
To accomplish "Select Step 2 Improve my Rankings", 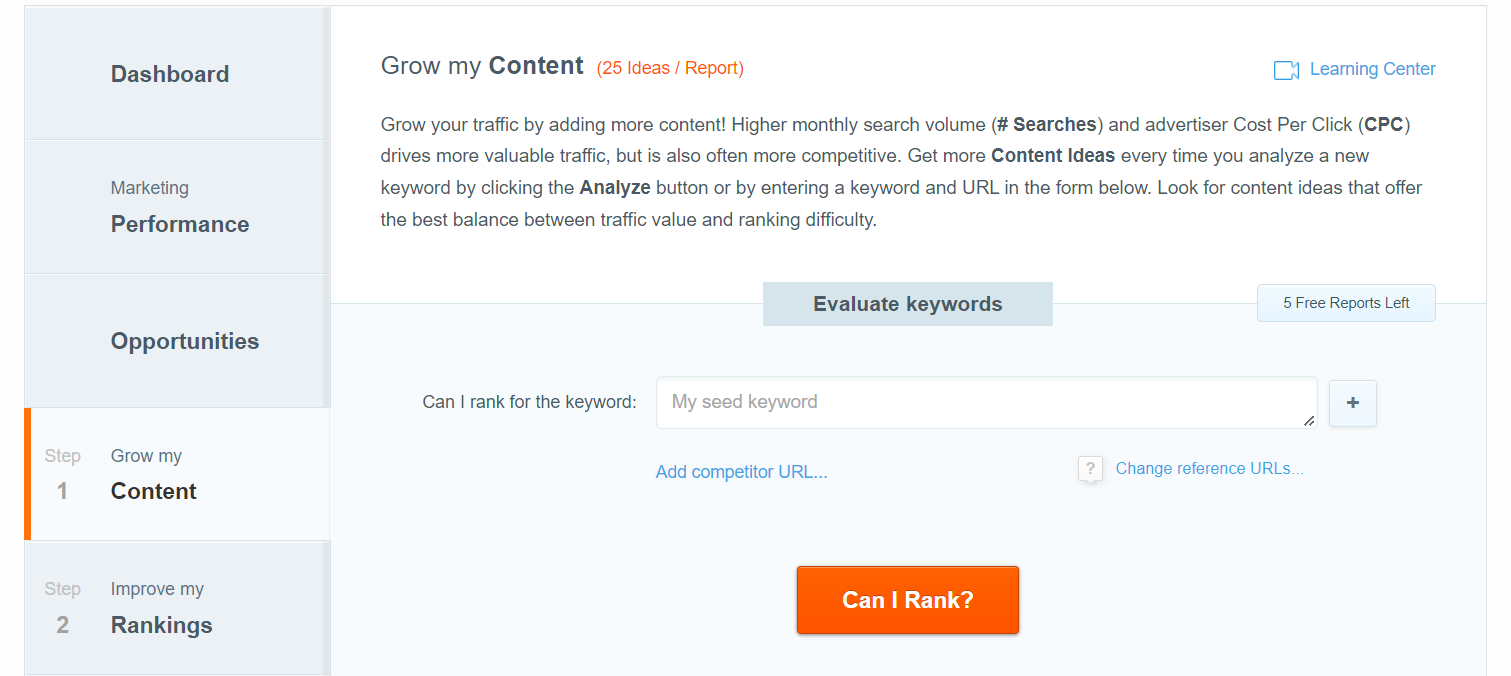I will coord(177,608).
